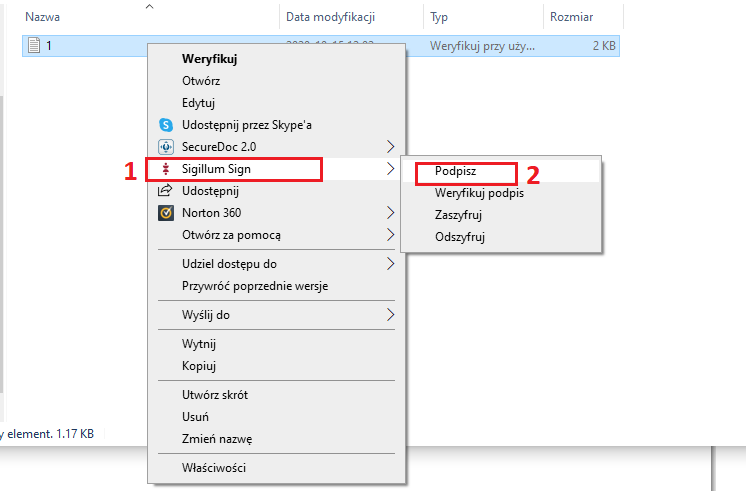
Task: Choose Odszyfruj in the submenu
Action: click(x=459, y=237)
